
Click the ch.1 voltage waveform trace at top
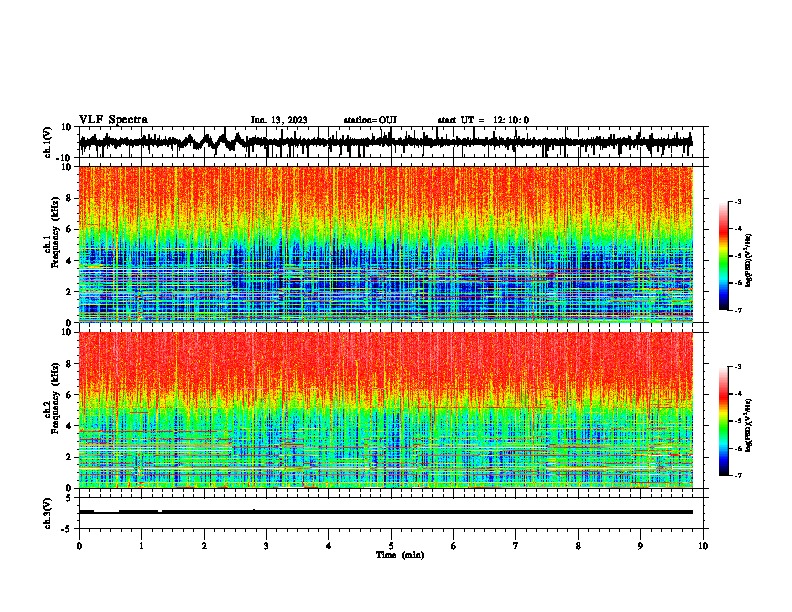386,142
